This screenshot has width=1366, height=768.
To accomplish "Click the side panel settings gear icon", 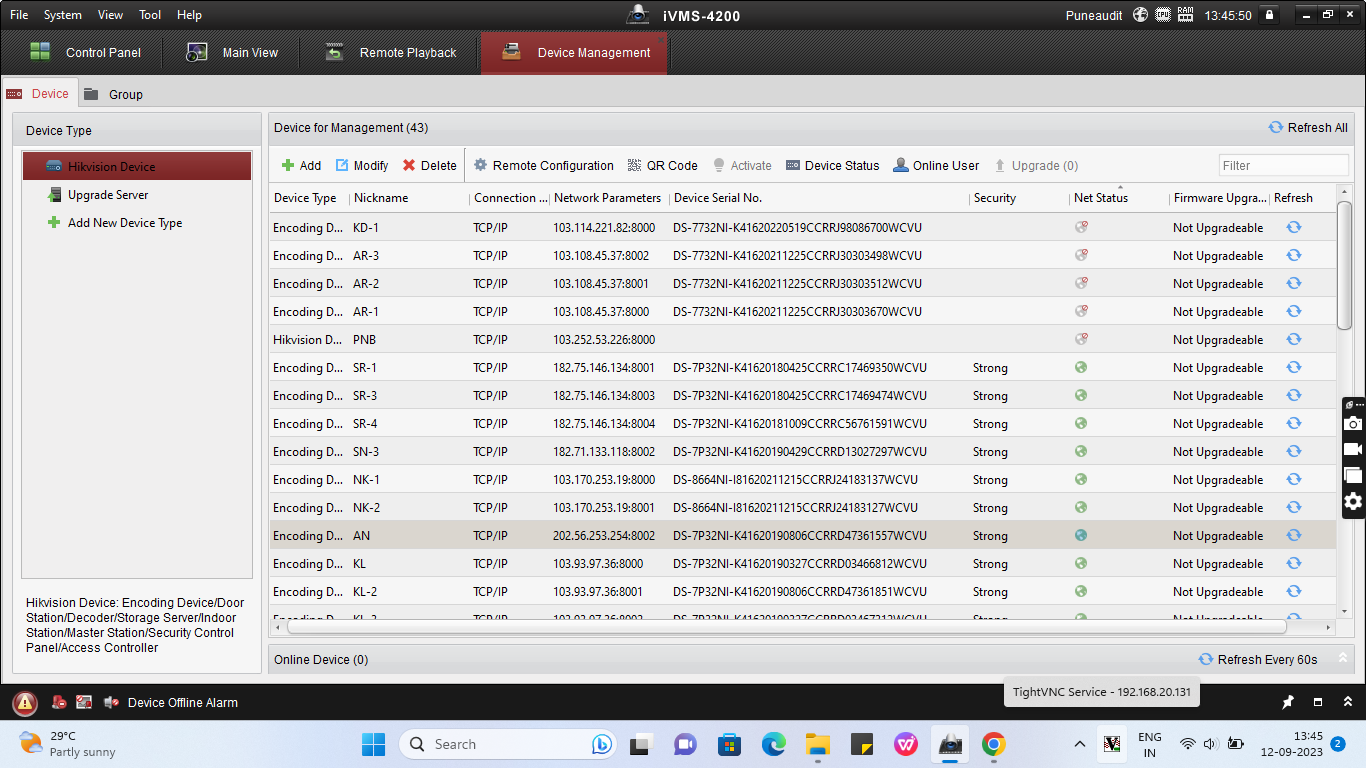I will tap(1353, 502).
